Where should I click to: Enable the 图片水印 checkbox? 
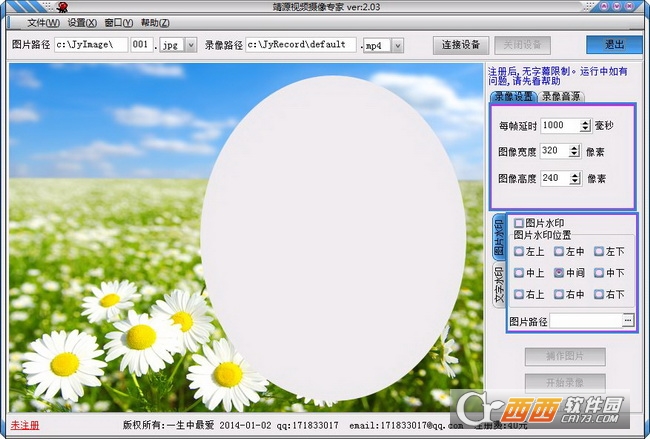coord(518,223)
